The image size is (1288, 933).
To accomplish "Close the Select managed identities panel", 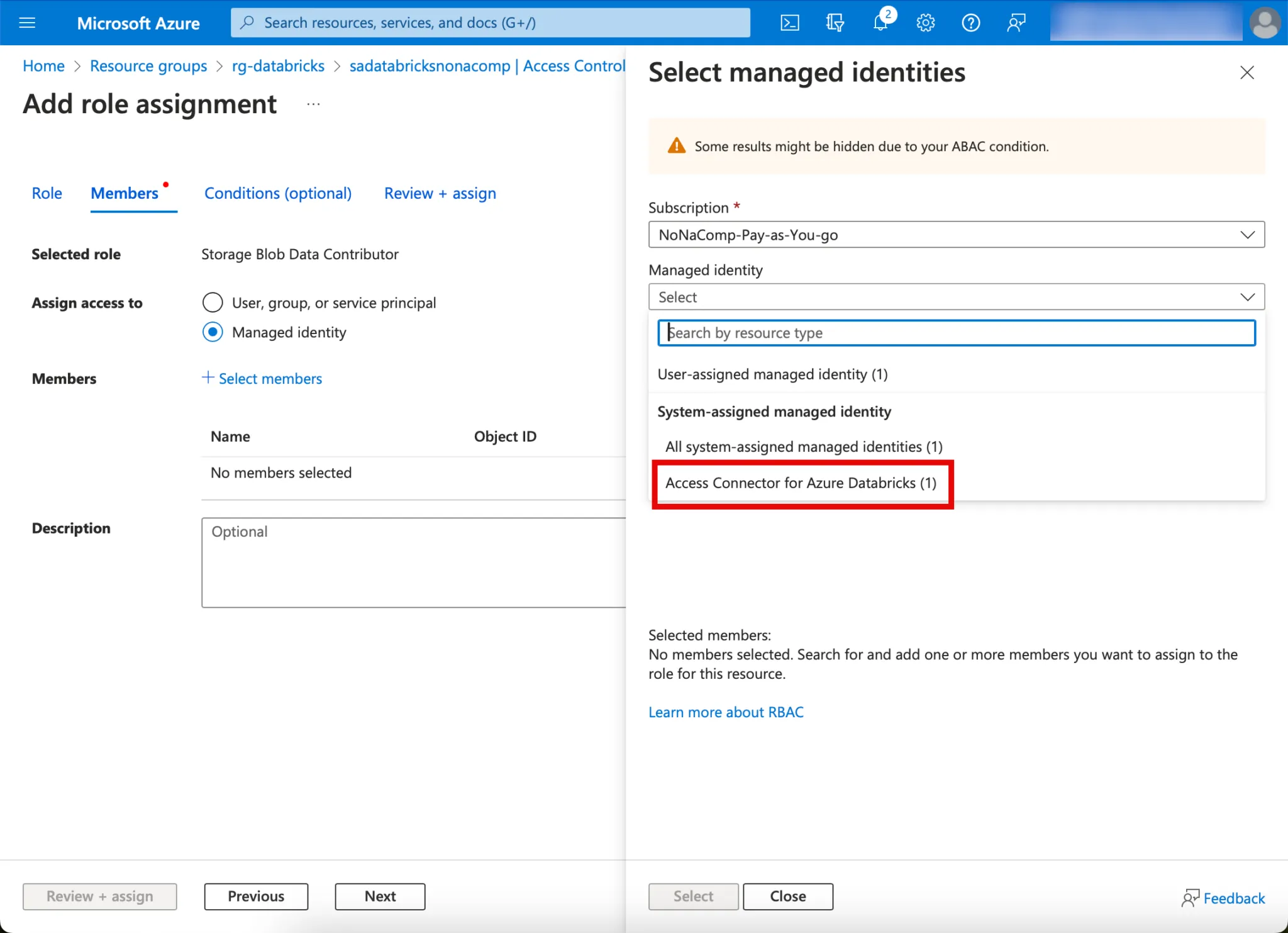I will pos(1246,73).
